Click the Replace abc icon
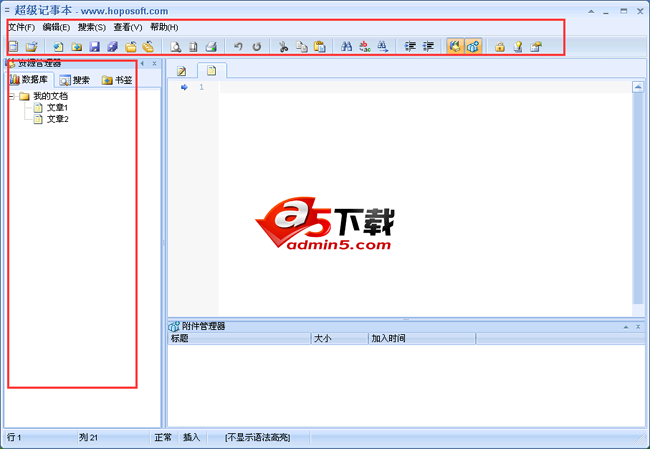 [365, 46]
